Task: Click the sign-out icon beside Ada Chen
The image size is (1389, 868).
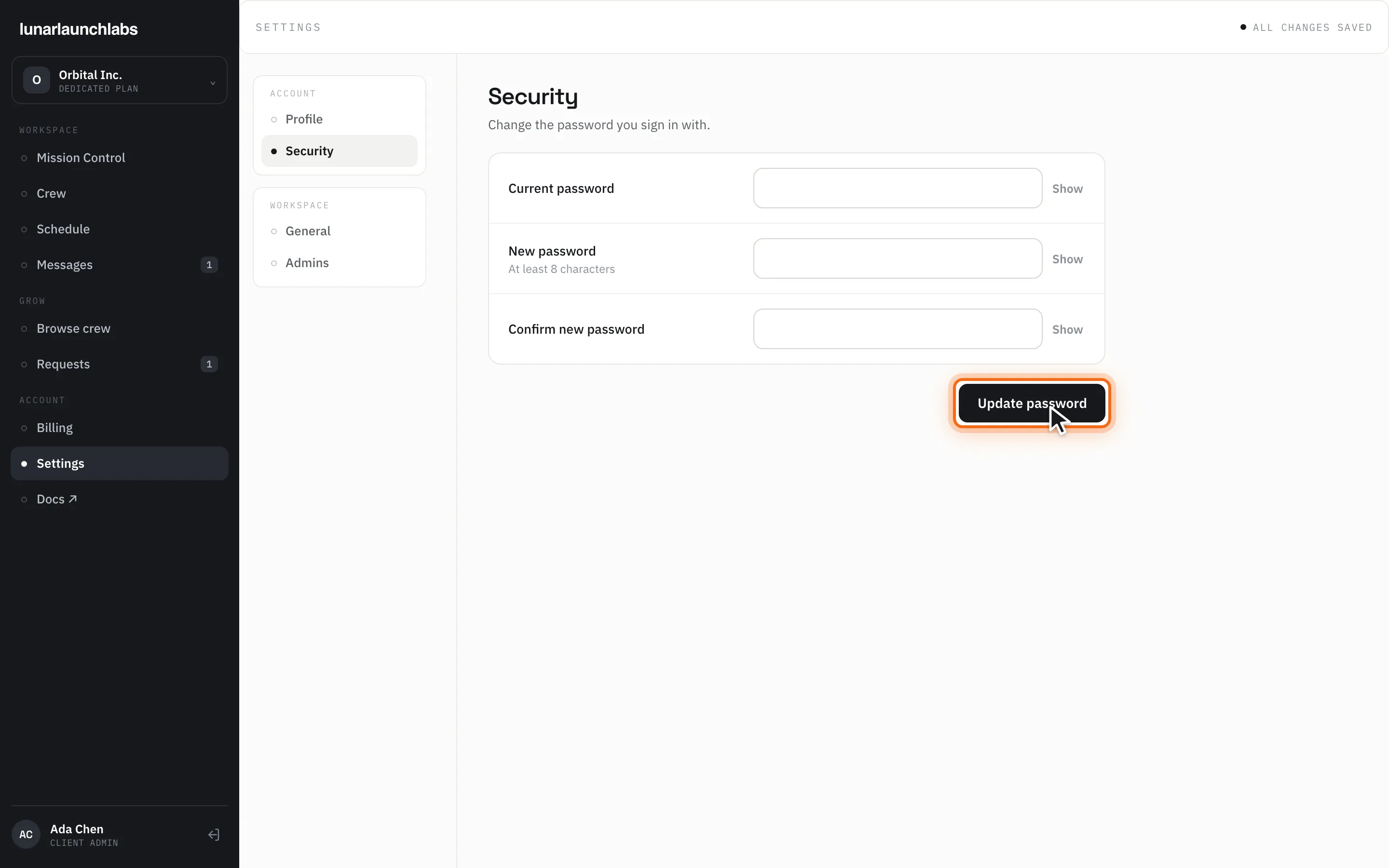Action: coord(214,835)
